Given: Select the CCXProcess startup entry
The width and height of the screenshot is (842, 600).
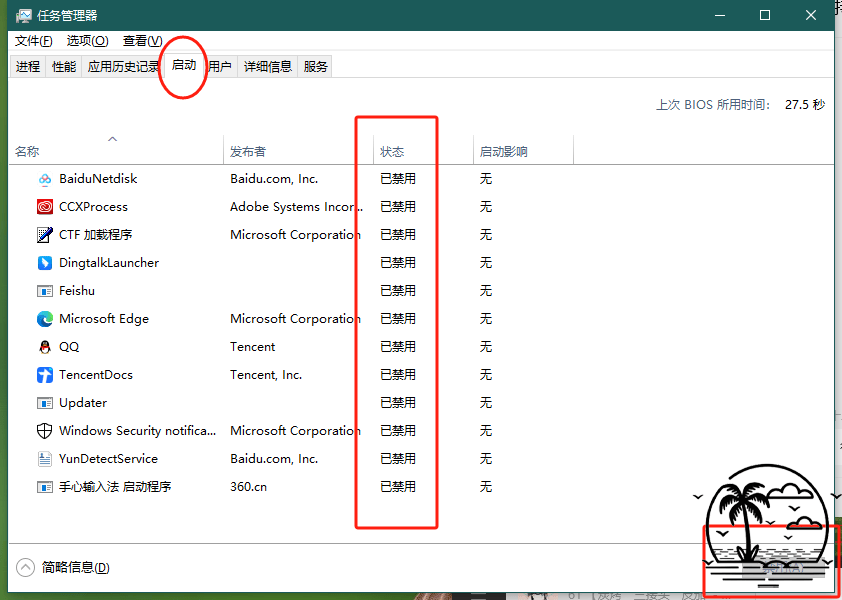Looking at the screenshot, I should point(420,207).
